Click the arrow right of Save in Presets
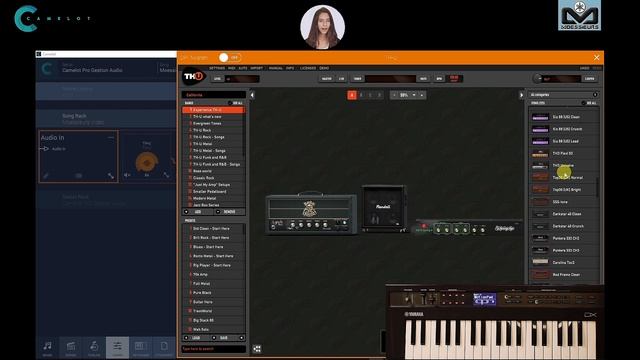The image size is (640, 360). pyautogui.click(x=241, y=338)
